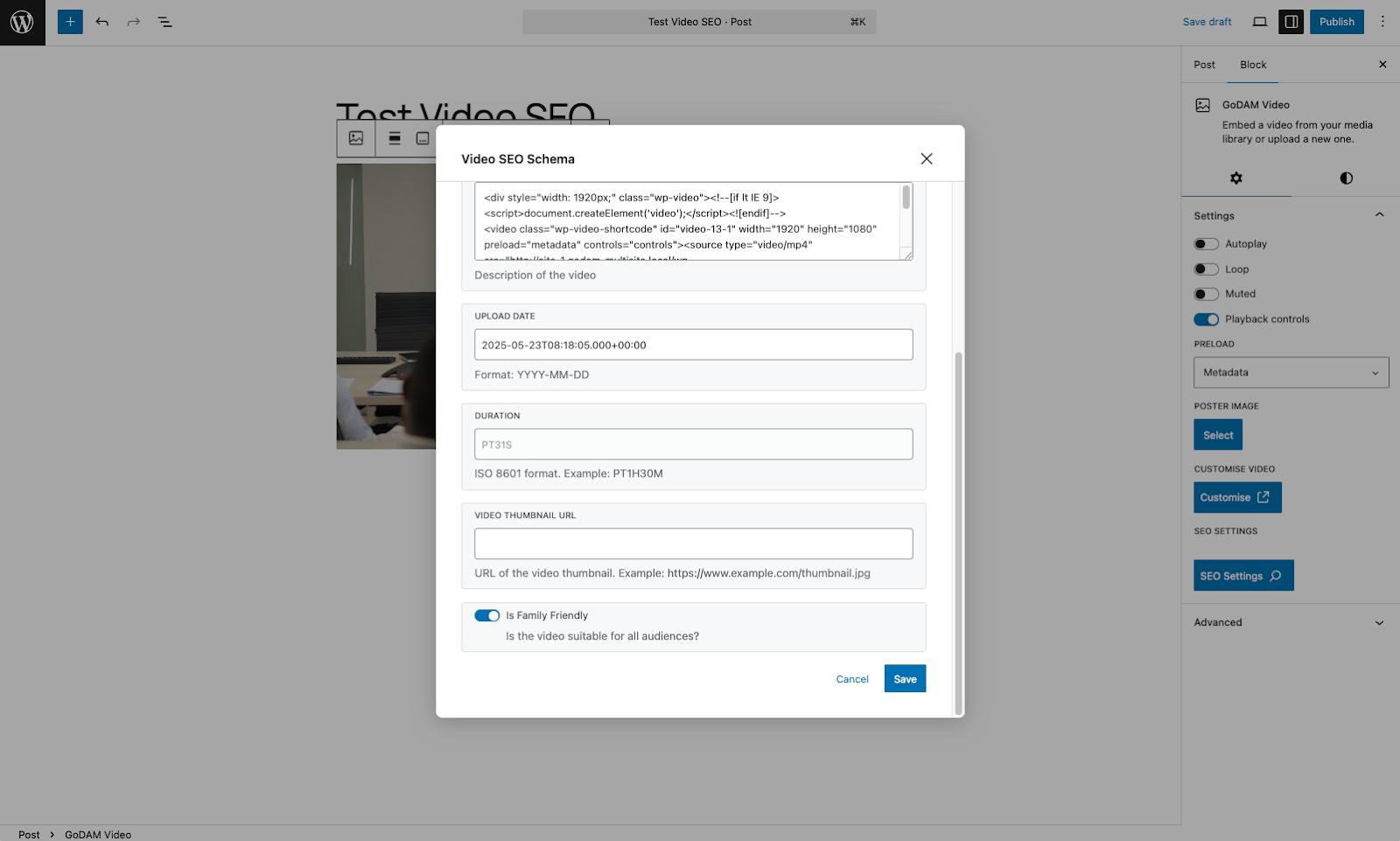Click the Publish button

[x=1336, y=21]
